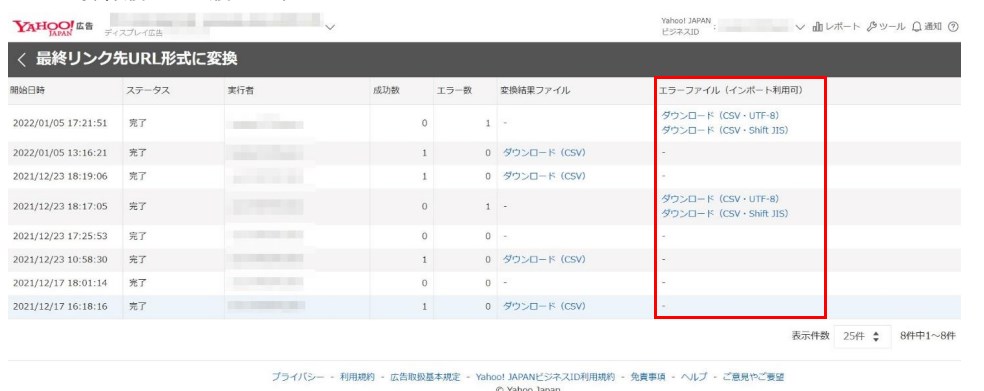Image resolution: width=984 pixels, height=391 pixels.
Task: Click the ステータス column header
Action: [148, 90]
